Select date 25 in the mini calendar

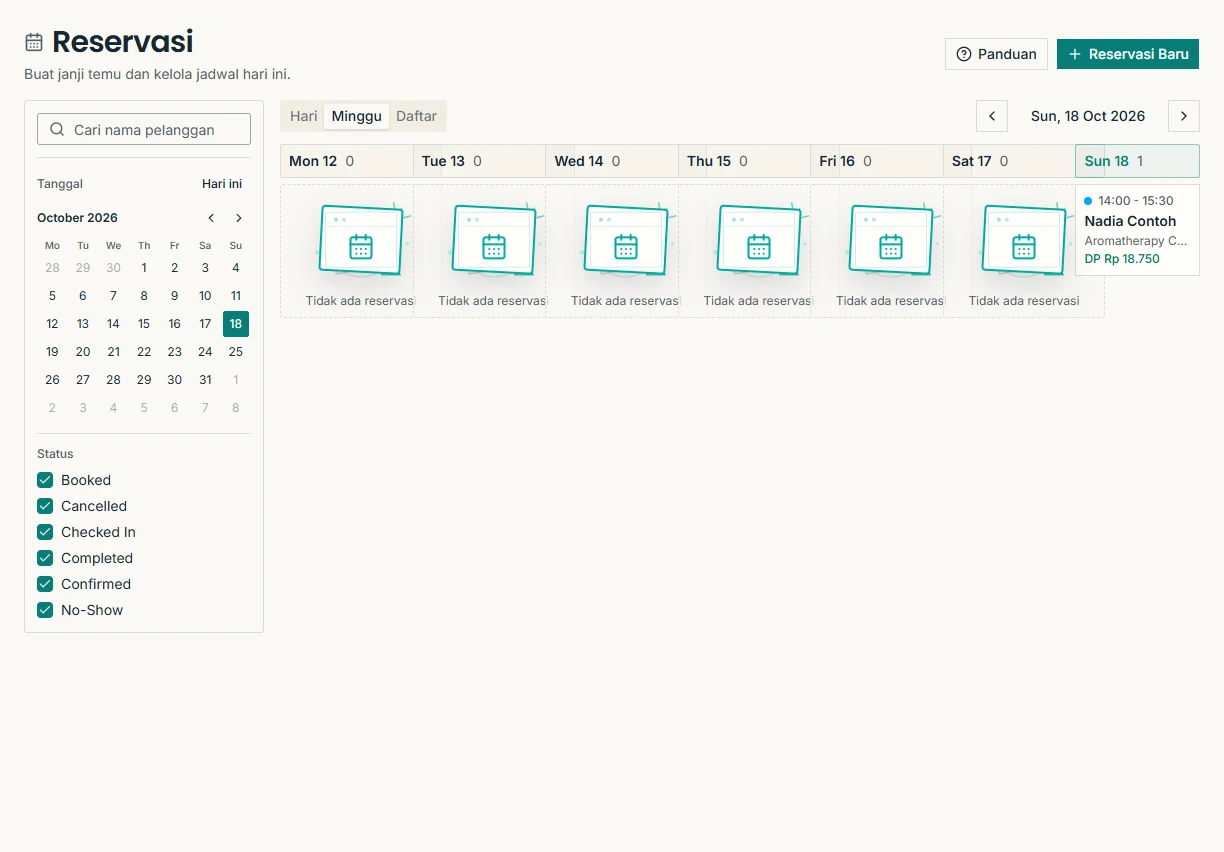click(x=236, y=352)
